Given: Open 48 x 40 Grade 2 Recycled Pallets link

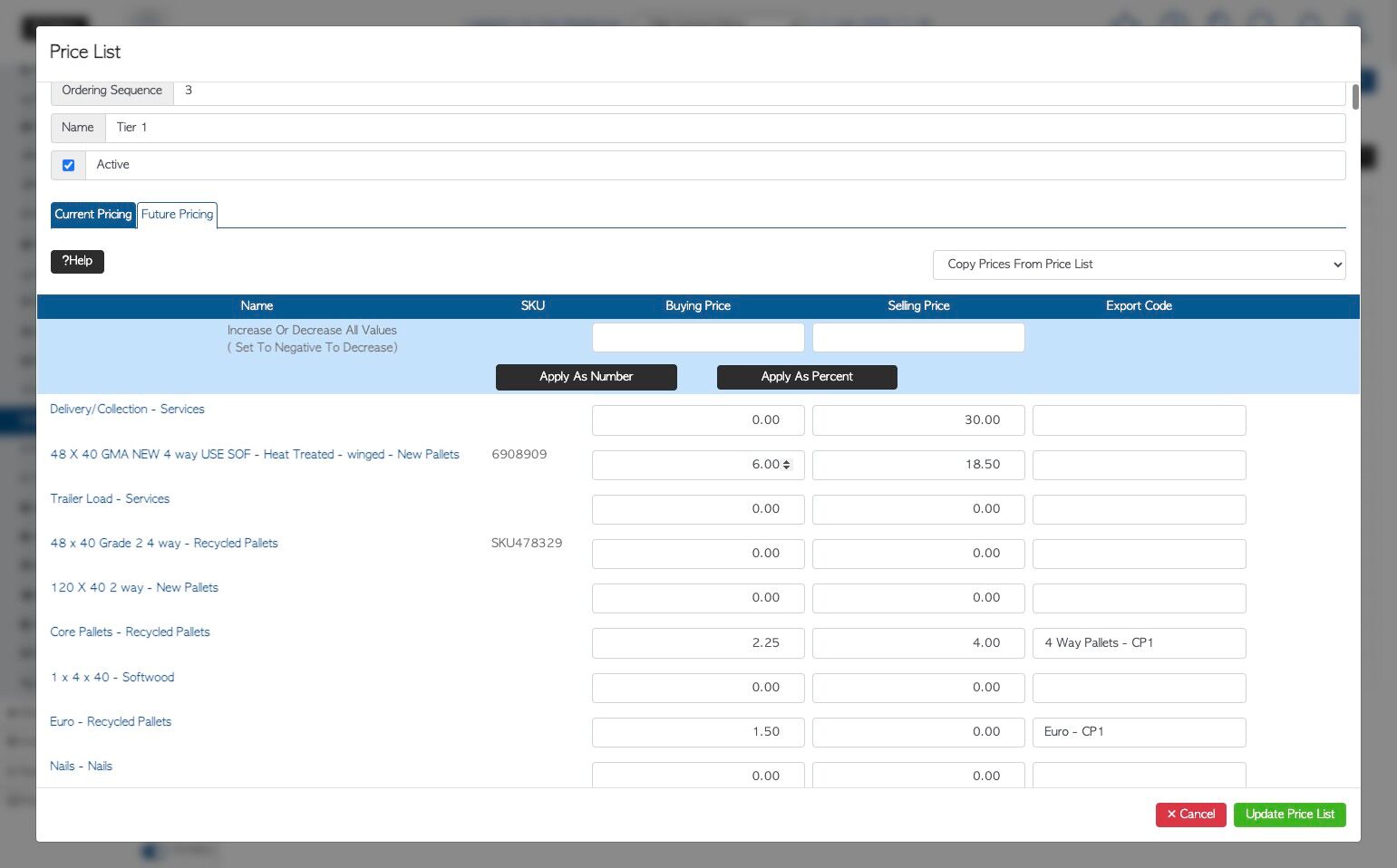Looking at the screenshot, I should [x=164, y=544].
